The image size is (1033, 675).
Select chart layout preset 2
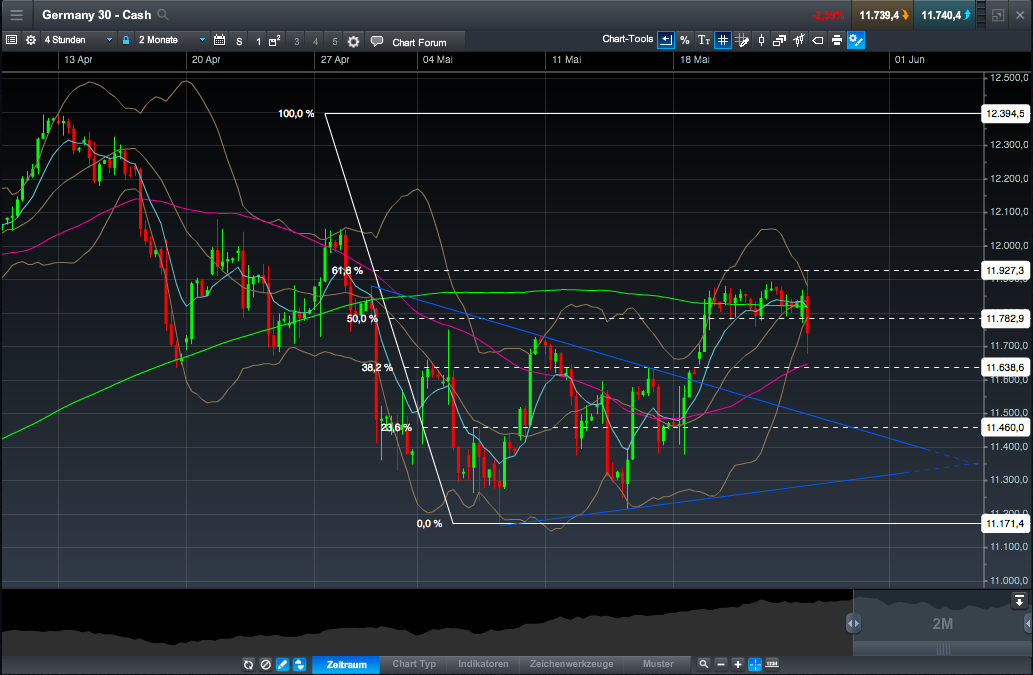(x=275, y=41)
